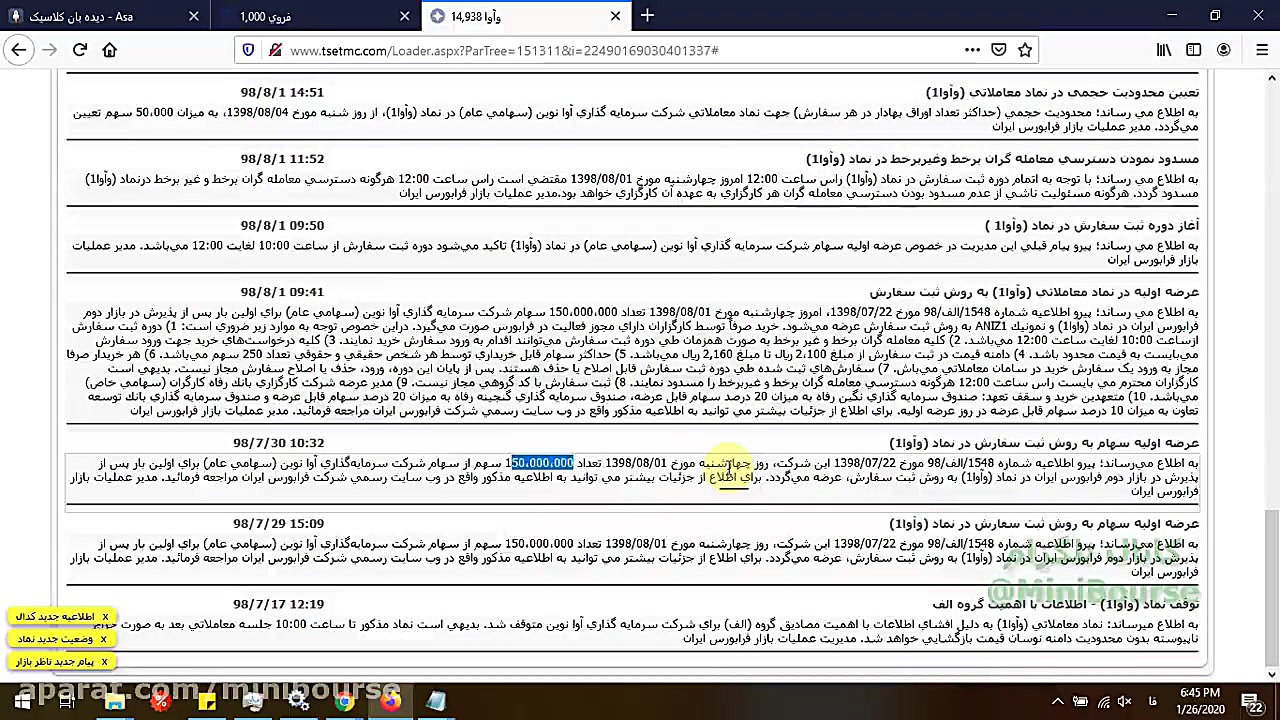Go back to the previous page
The height and width of the screenshot is (720, 1280).
pos(18,50)
